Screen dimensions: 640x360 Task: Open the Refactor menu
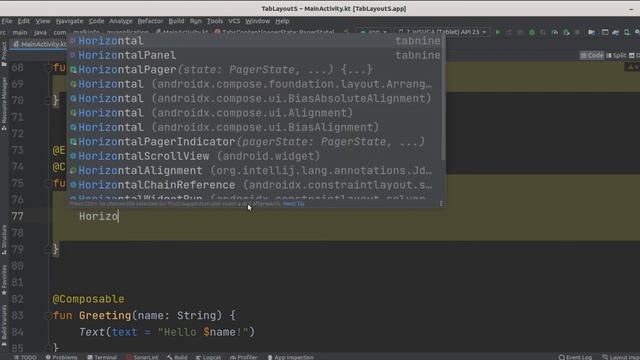point(150,21)
